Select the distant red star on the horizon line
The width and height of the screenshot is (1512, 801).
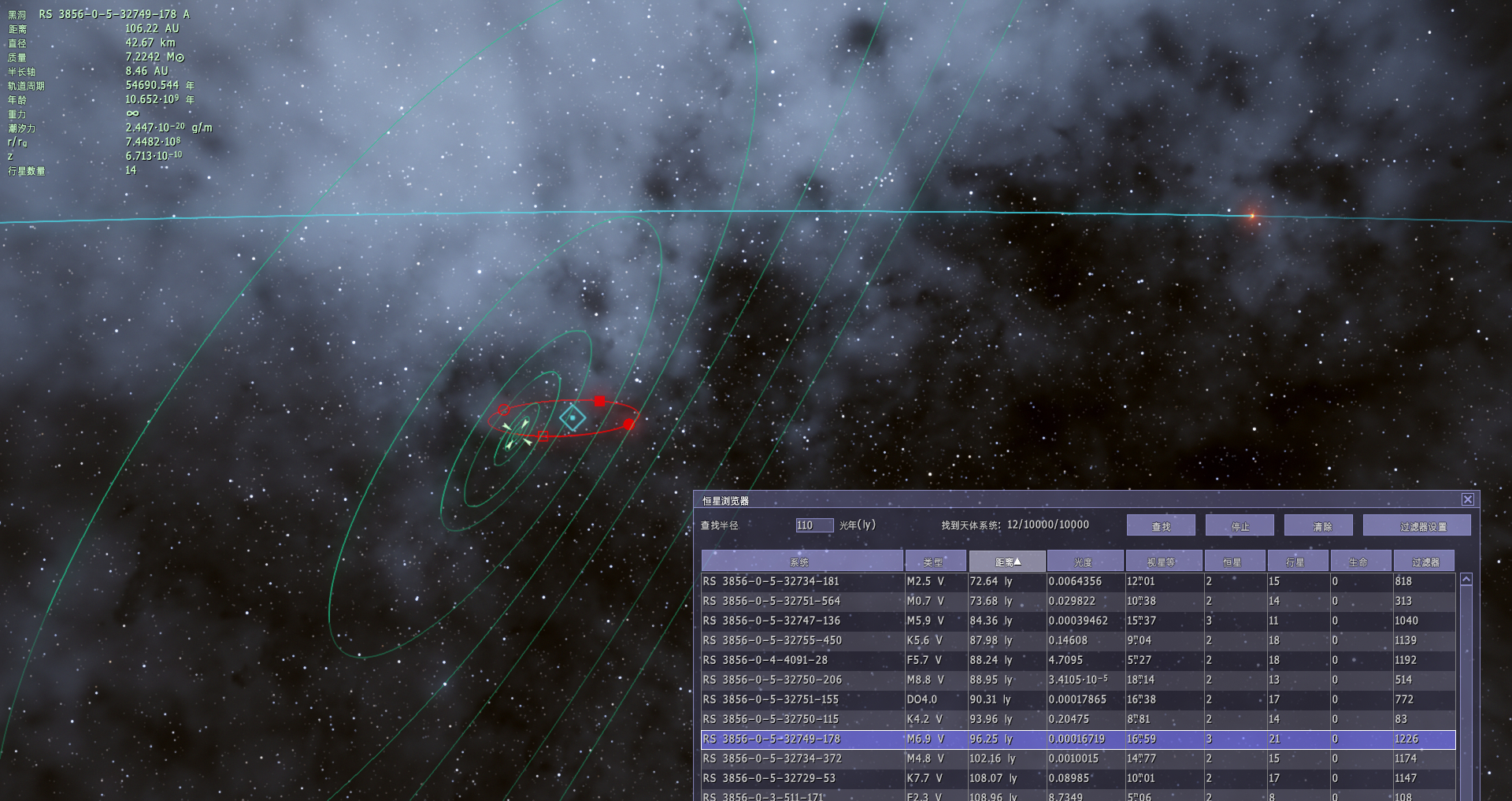[1251, 216]
